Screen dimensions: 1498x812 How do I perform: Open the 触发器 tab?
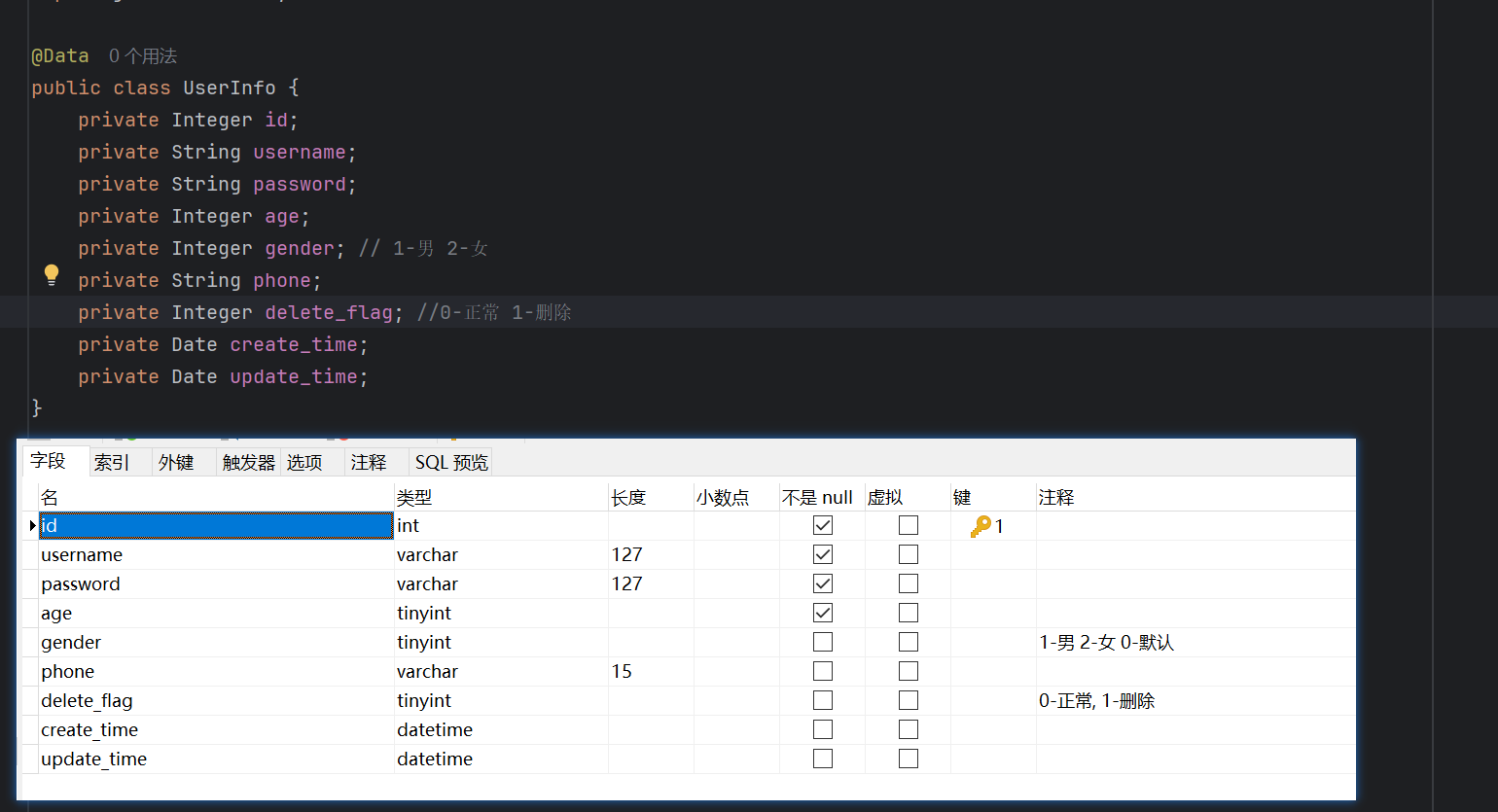249,463
